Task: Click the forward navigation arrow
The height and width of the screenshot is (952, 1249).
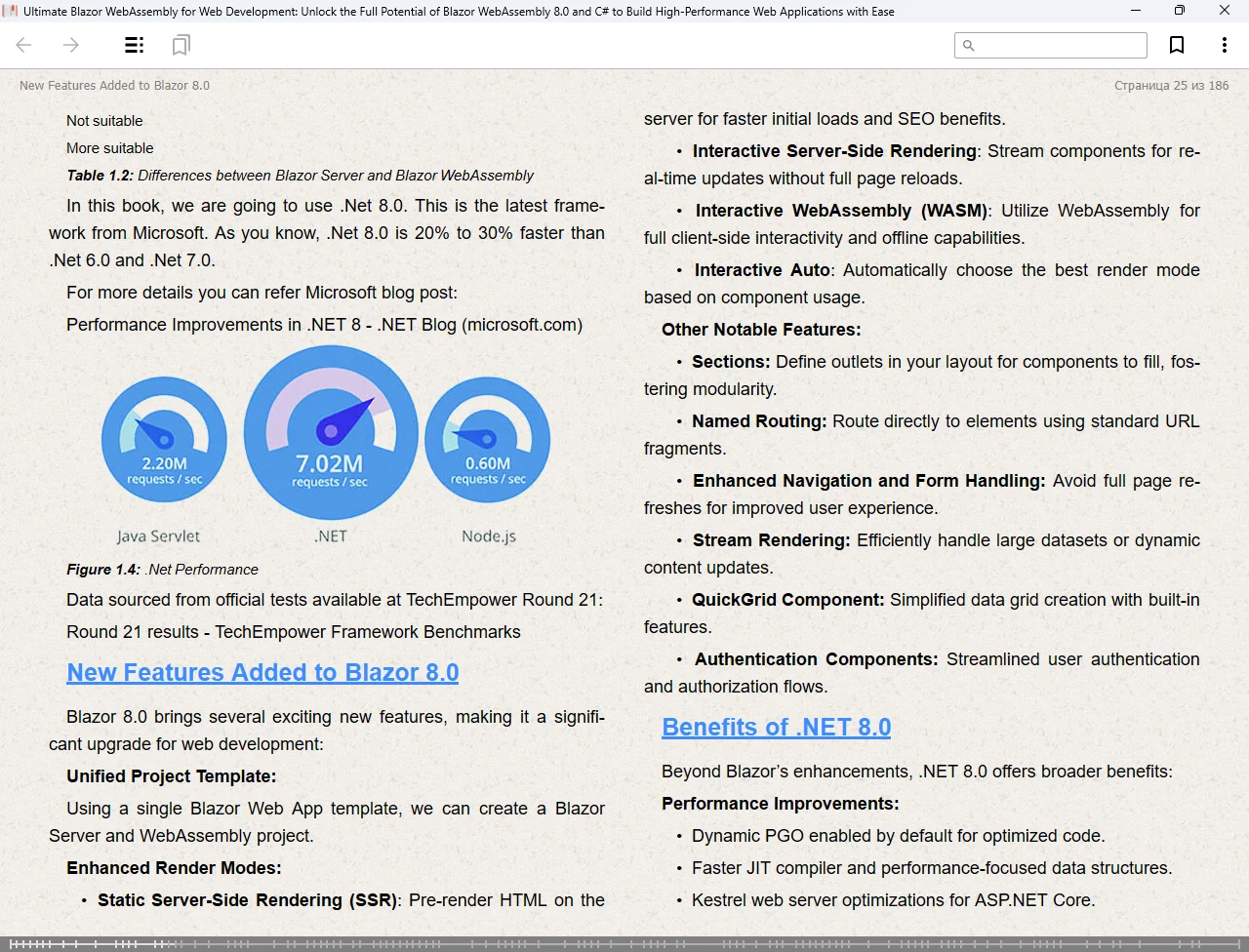Action: coord(71,45)
